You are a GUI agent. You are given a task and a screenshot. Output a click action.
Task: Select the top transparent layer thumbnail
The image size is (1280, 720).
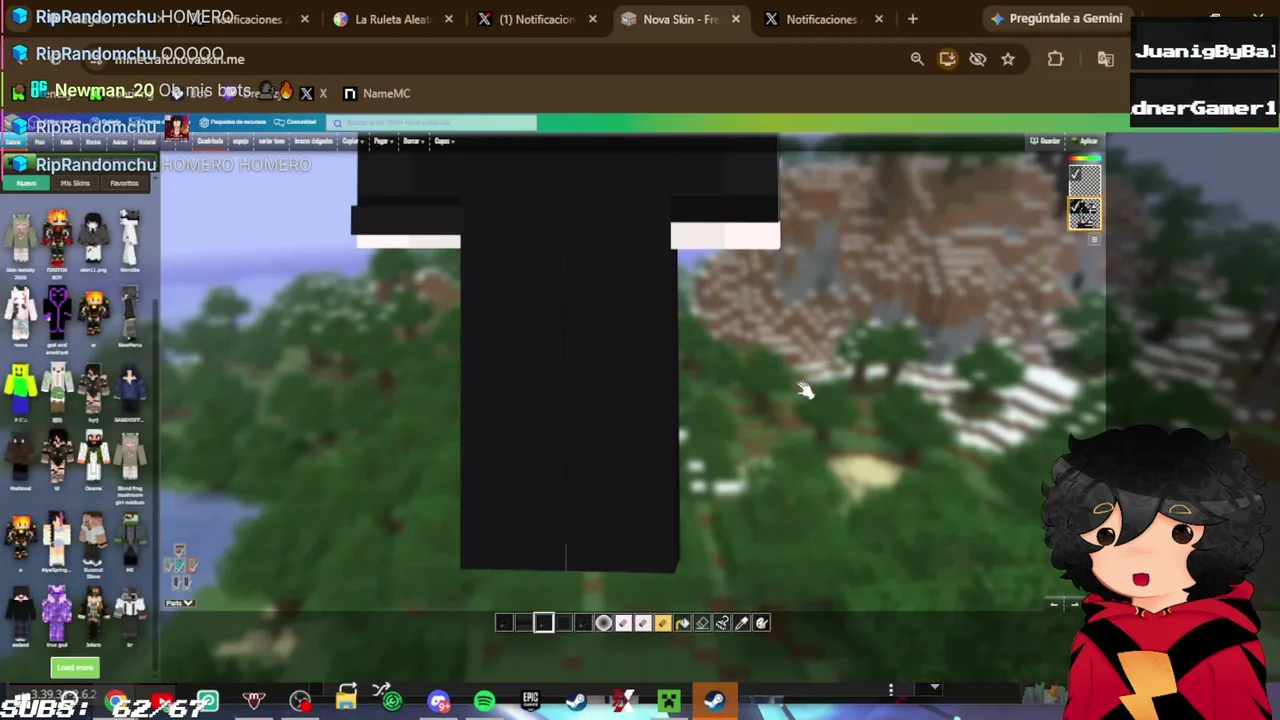pyautogui.click(x=1085, y=181)
